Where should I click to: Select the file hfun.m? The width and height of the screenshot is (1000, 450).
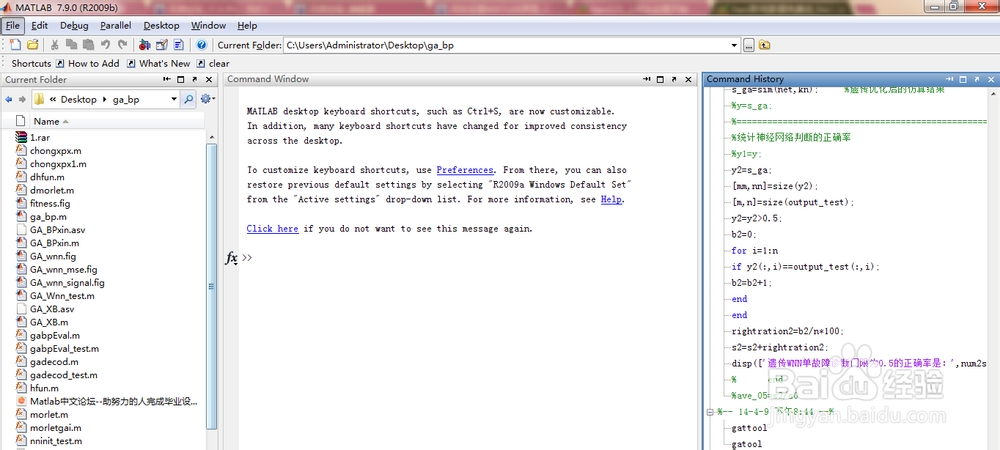coord(44,388)
